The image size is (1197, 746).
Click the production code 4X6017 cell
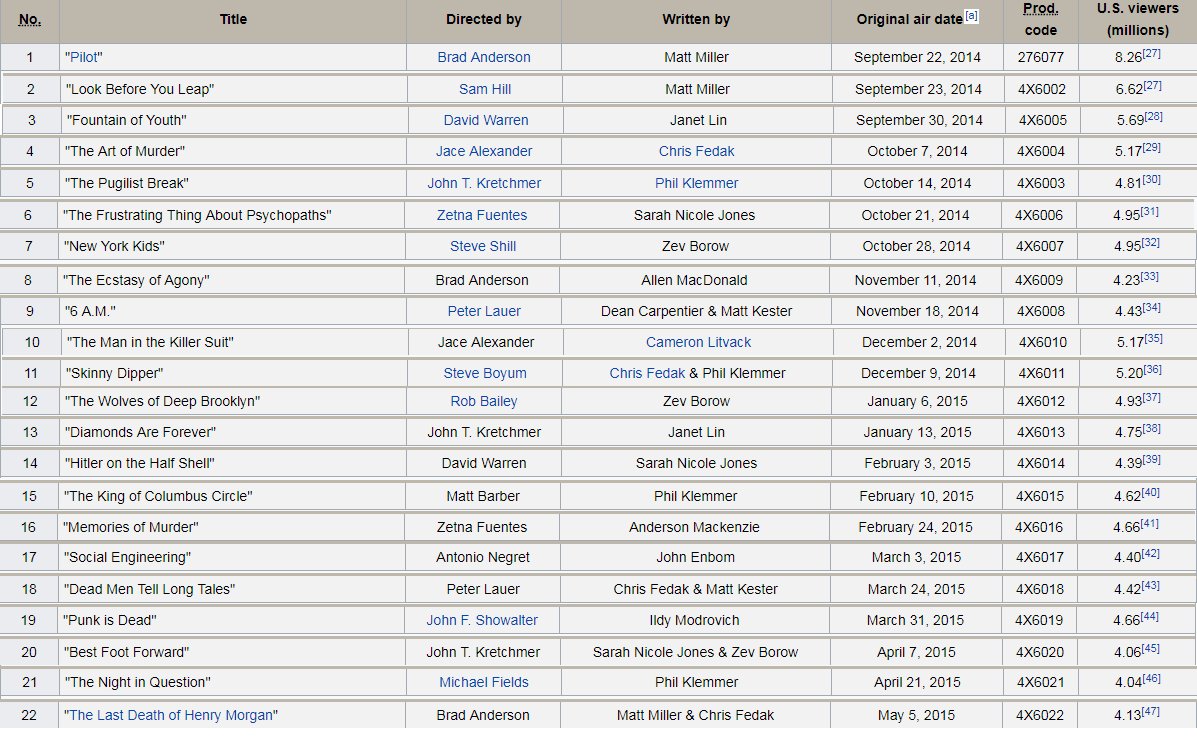coord(1041,557)
